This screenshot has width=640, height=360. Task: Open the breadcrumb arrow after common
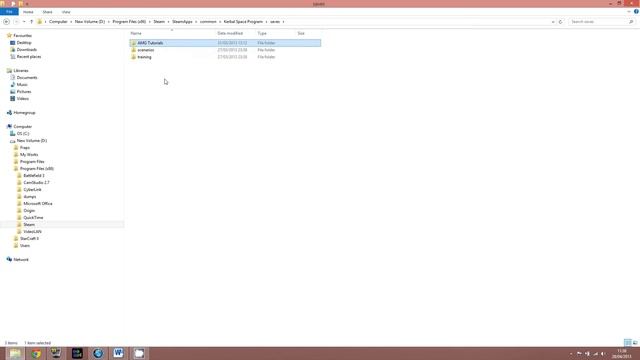[220, 22]
